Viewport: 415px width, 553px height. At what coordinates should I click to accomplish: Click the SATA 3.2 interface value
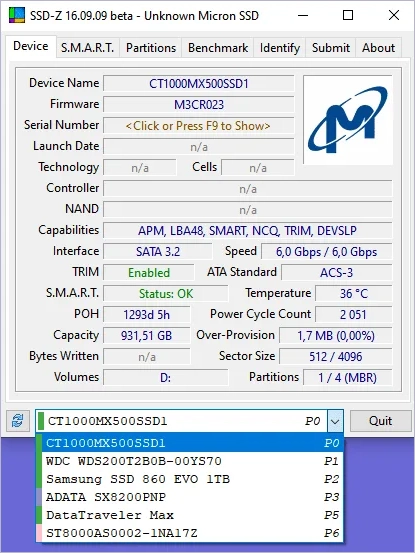[158, 252]
